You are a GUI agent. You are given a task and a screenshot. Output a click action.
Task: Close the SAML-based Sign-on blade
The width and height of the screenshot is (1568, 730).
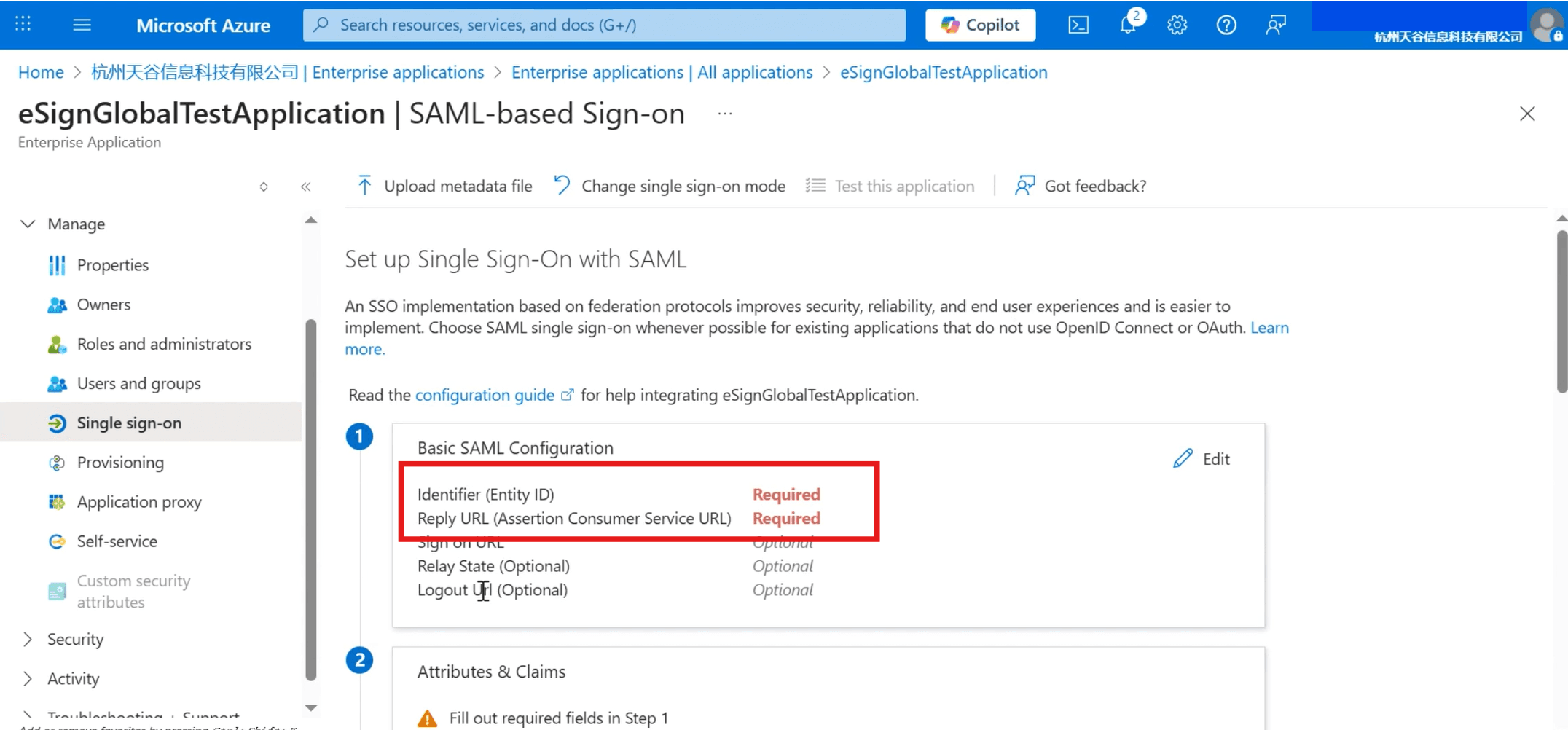click(x=1527, y=114)
